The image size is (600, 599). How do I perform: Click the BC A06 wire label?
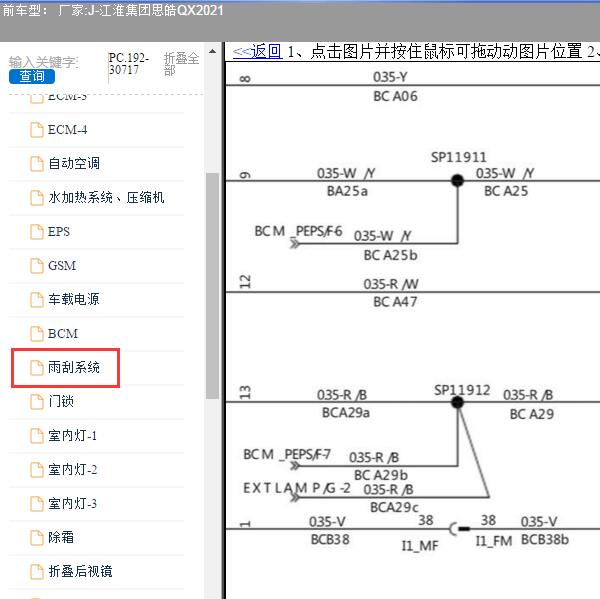point(395,96)
